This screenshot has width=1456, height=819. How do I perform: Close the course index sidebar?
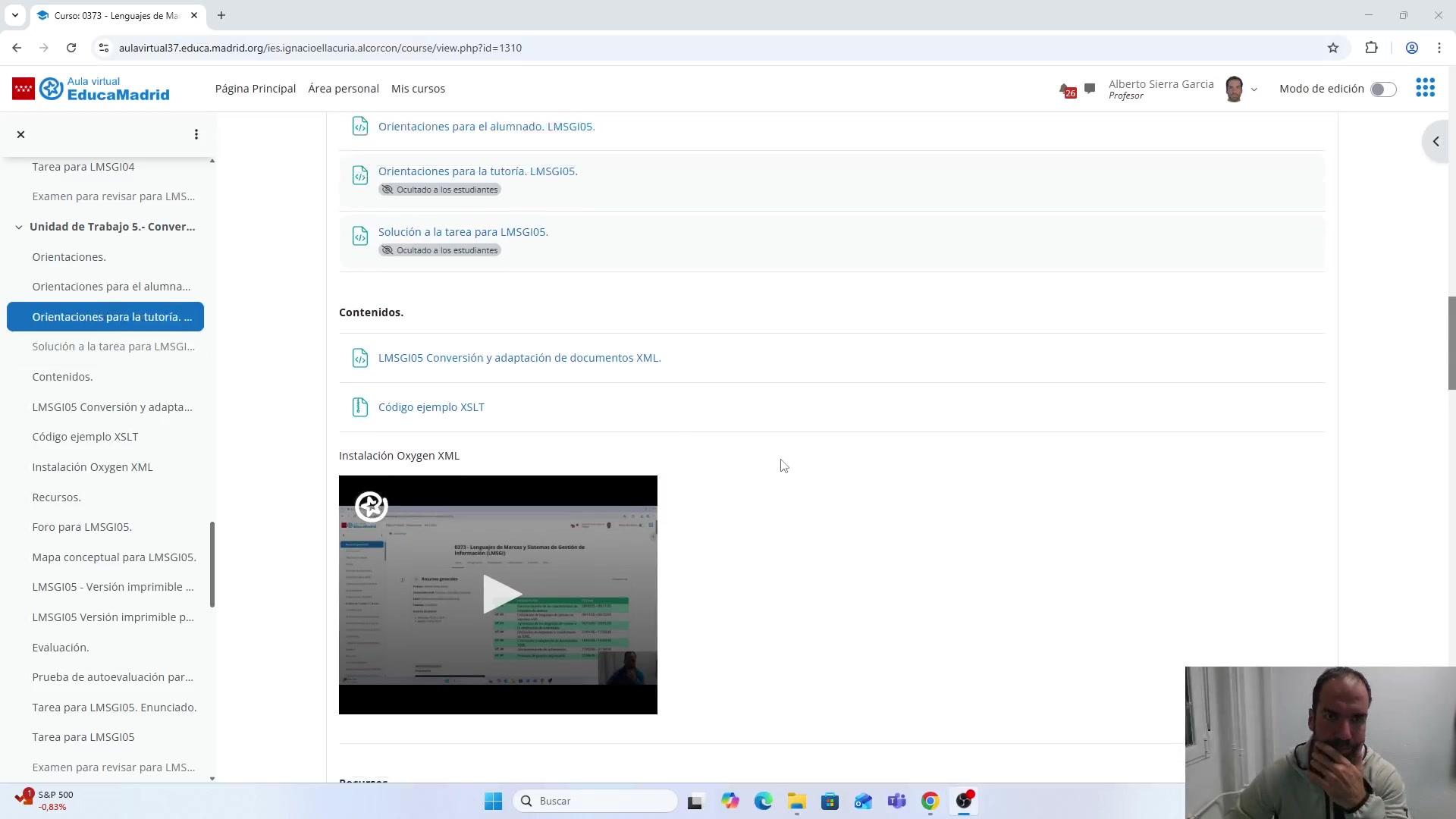point(20,134)
